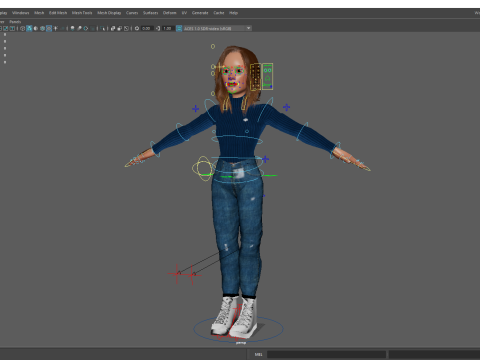Open the Edit Mesh menu
Screen dimensions: 480x360
pos(58,13)
